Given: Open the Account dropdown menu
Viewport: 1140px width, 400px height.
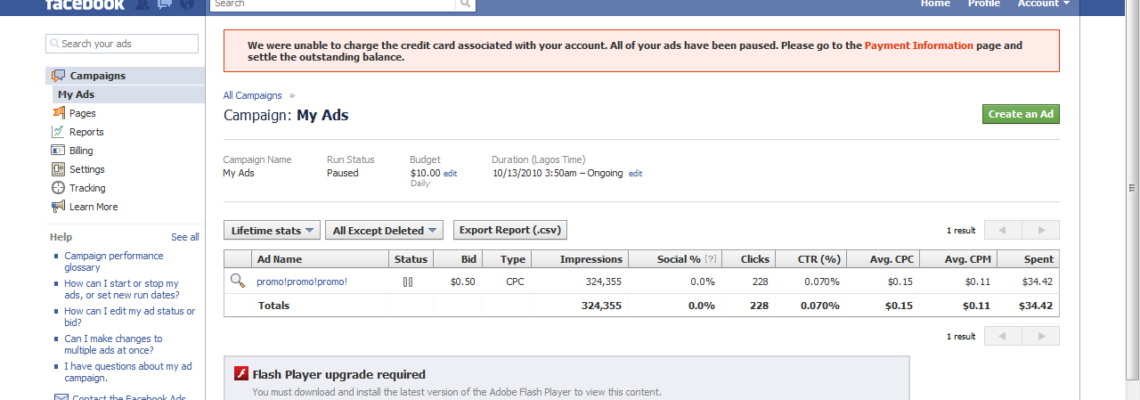Looking at the screenshot, I should 1043,4.
